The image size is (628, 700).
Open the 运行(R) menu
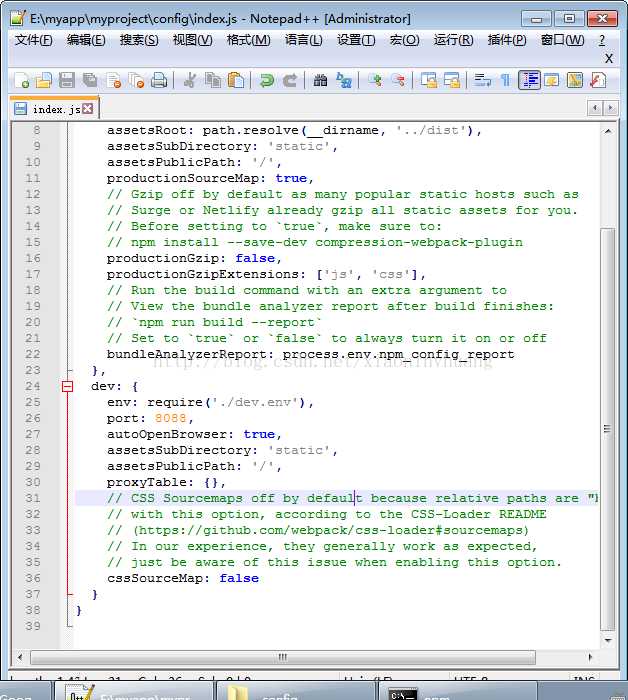[x=453, y=40]
